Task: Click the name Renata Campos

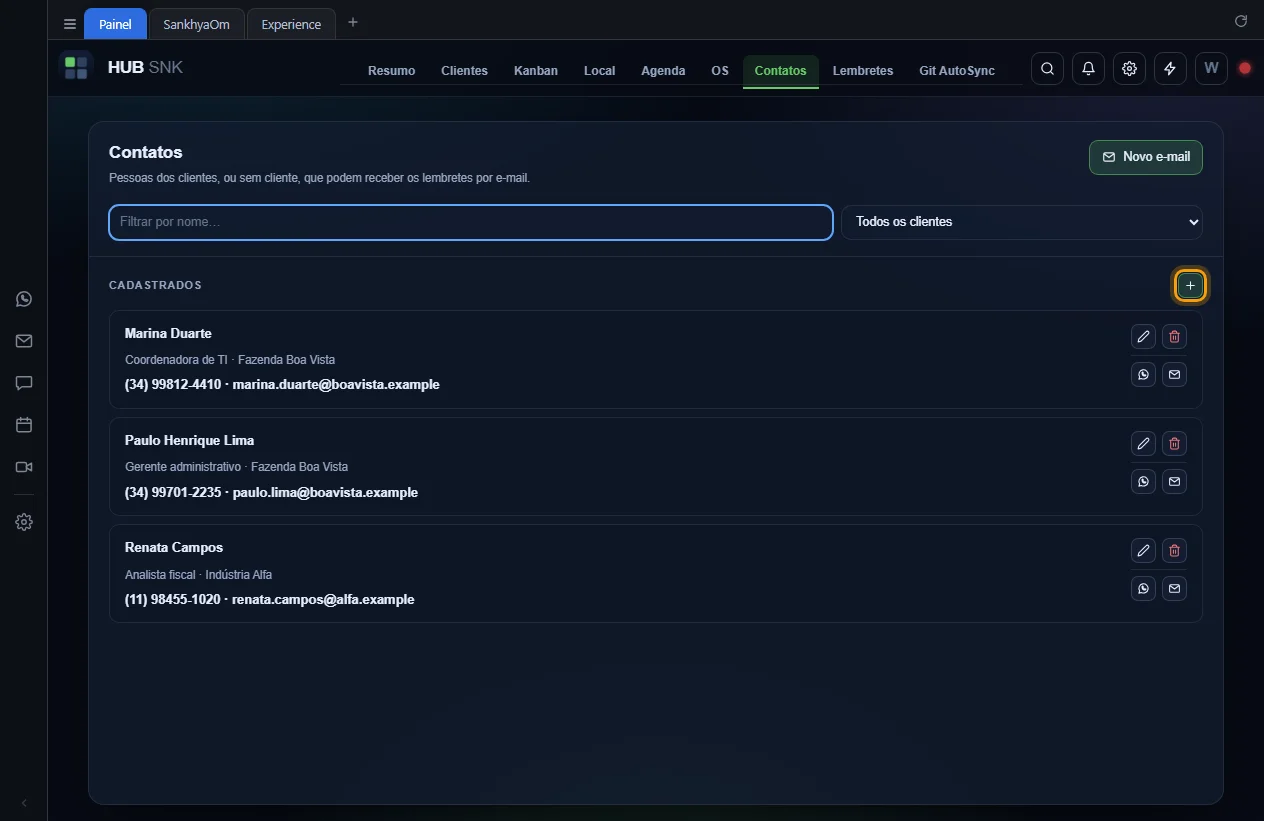Action: (174, 547)
